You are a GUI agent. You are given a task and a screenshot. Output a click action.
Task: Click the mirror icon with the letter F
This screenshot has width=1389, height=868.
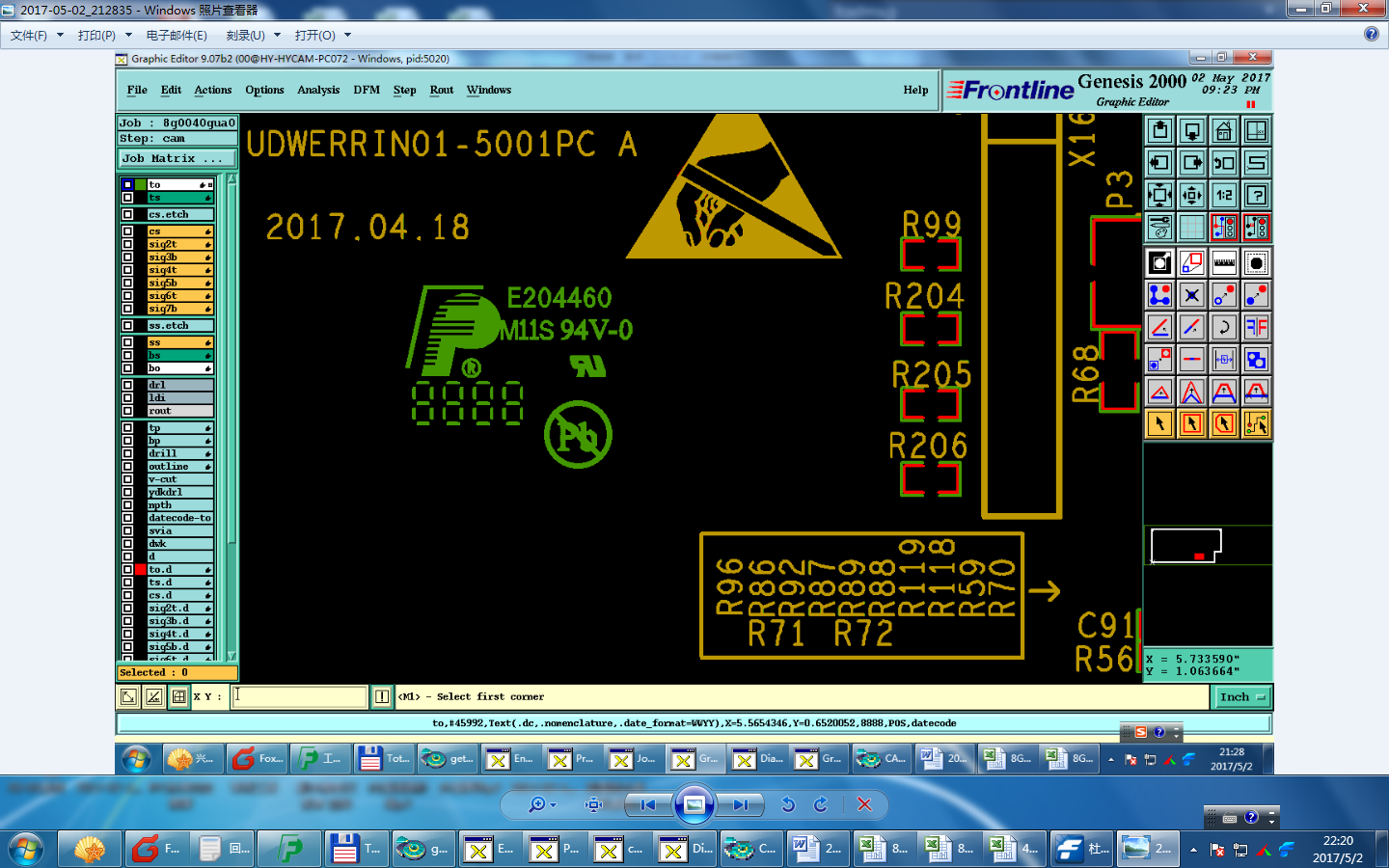tap(1256, 327)
